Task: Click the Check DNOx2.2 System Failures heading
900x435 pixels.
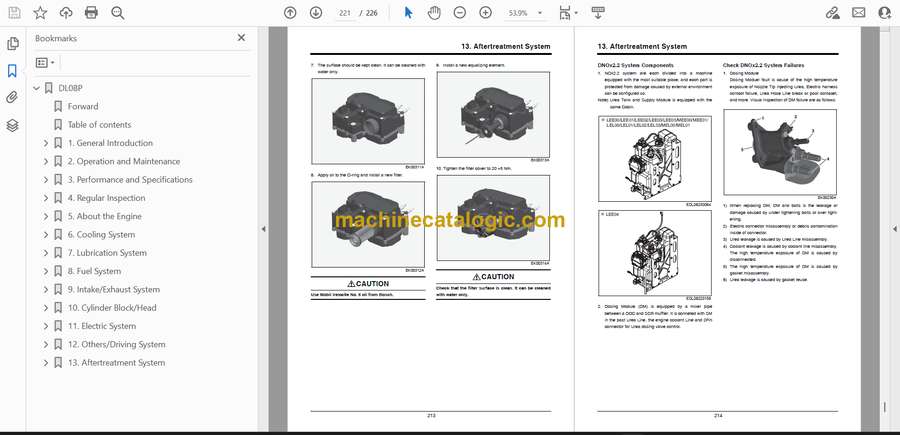Action: [x=763, y=65]
